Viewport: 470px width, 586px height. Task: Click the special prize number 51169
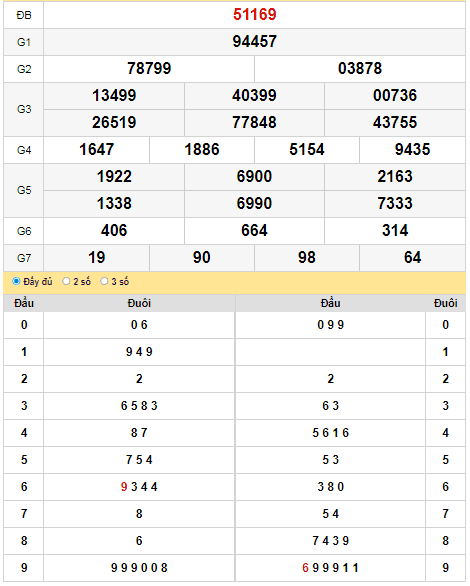pos(254,15)
